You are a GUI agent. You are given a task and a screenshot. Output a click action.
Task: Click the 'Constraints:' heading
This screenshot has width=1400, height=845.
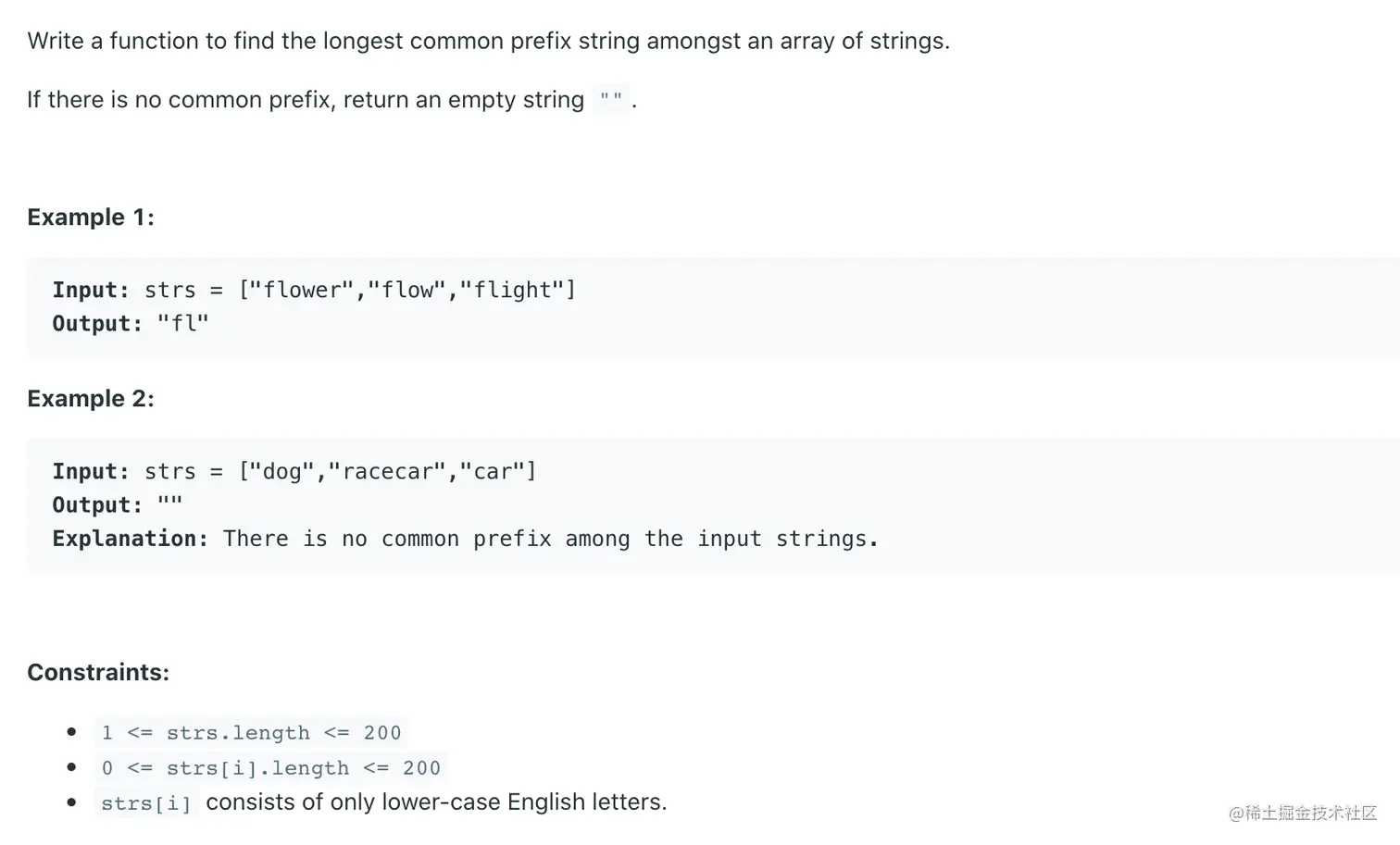(x=98, y=673)
